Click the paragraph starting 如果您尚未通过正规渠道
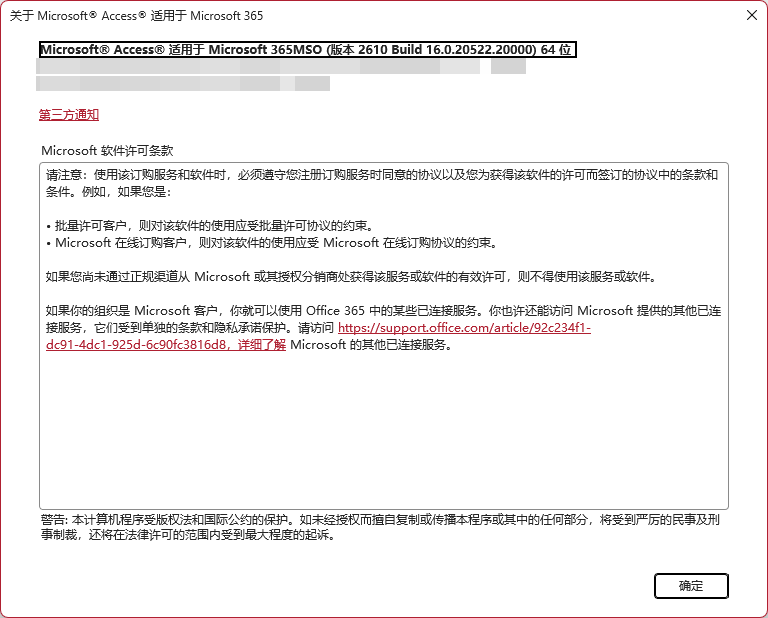 [351, 277]
